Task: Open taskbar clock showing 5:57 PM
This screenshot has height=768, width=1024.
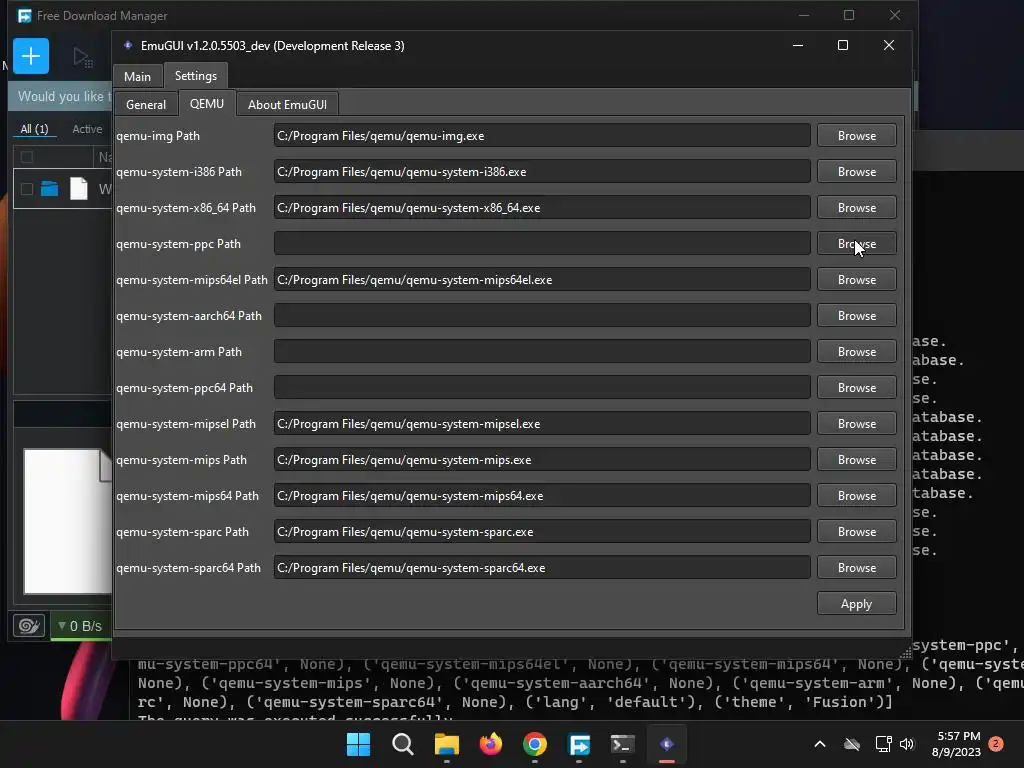Action: (x=957, y=744)
